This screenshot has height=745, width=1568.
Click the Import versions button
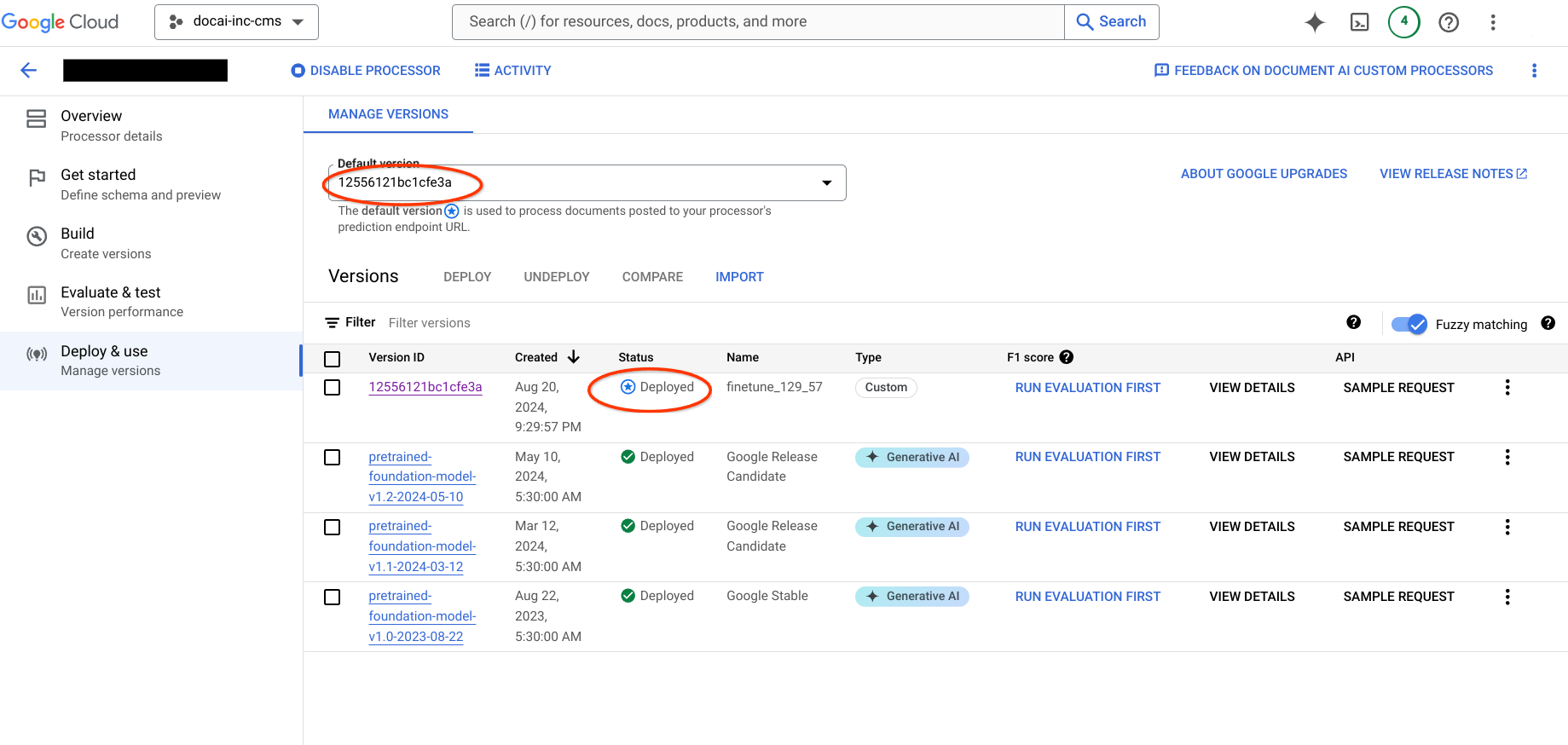pos(739,277)
